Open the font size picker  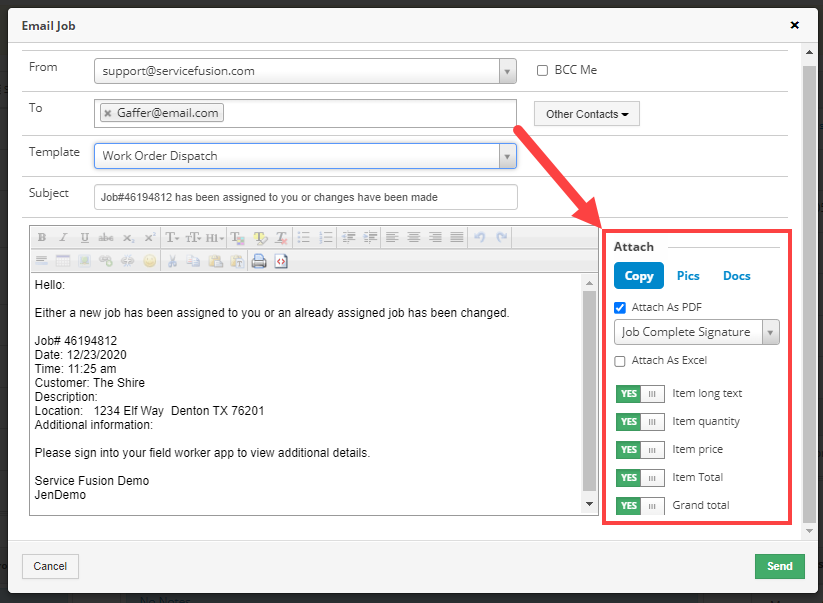(x=193, y=238)
